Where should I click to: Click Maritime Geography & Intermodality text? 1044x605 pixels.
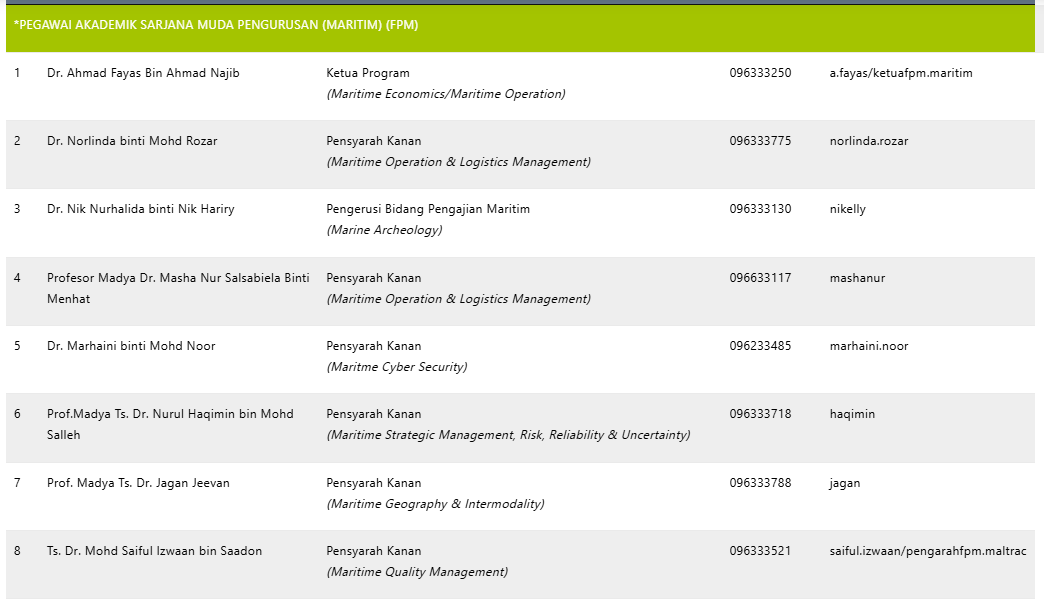click(435, 504)
